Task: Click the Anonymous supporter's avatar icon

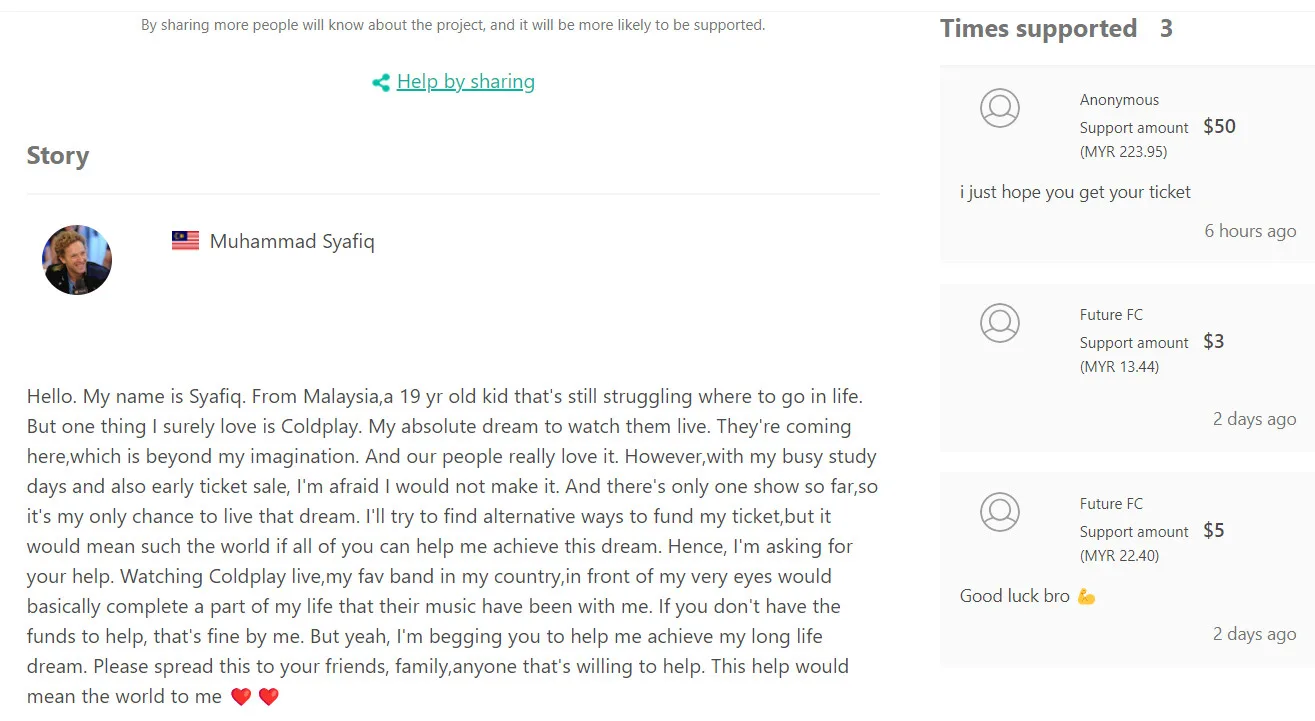Action: (1000, 108)
